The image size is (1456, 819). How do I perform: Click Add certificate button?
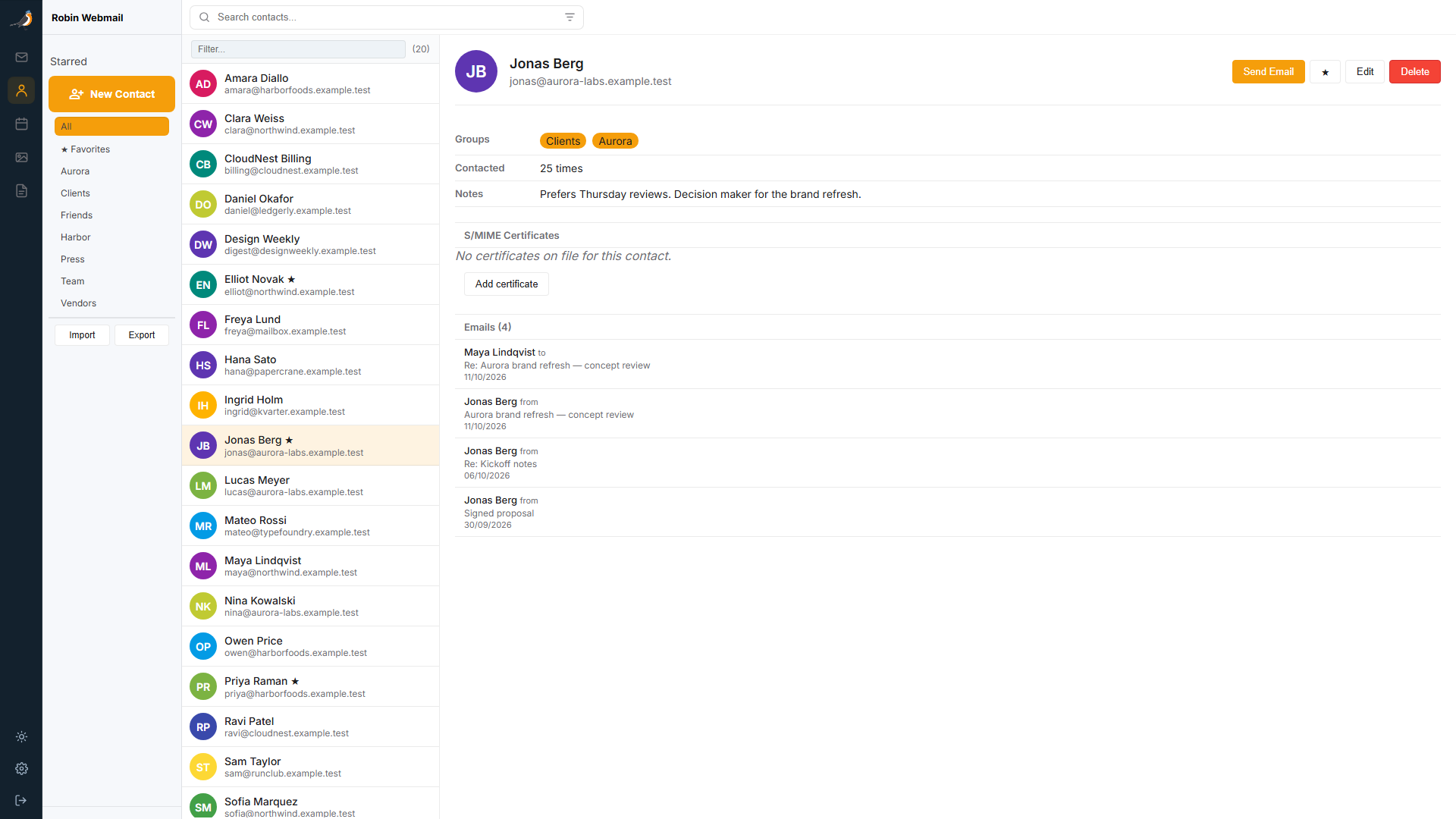click(507, 284)
